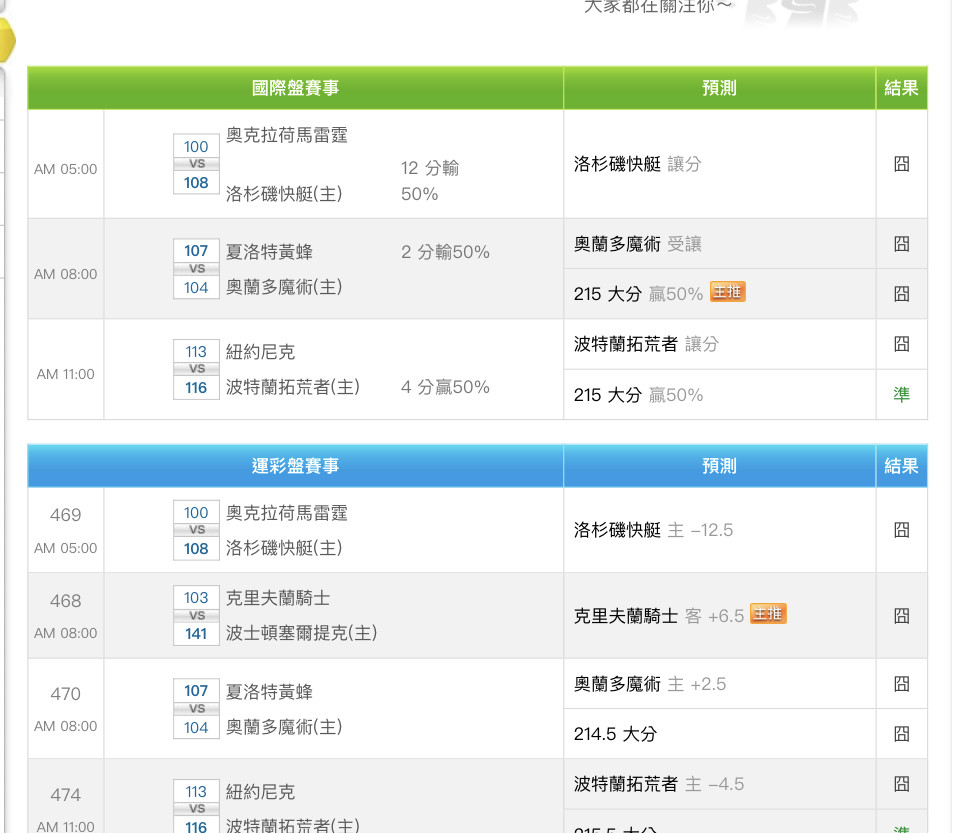This screenshot has width=975, height=833.
Task: Click AM 08:00 under game 468
Action: [x=65, y=633]
